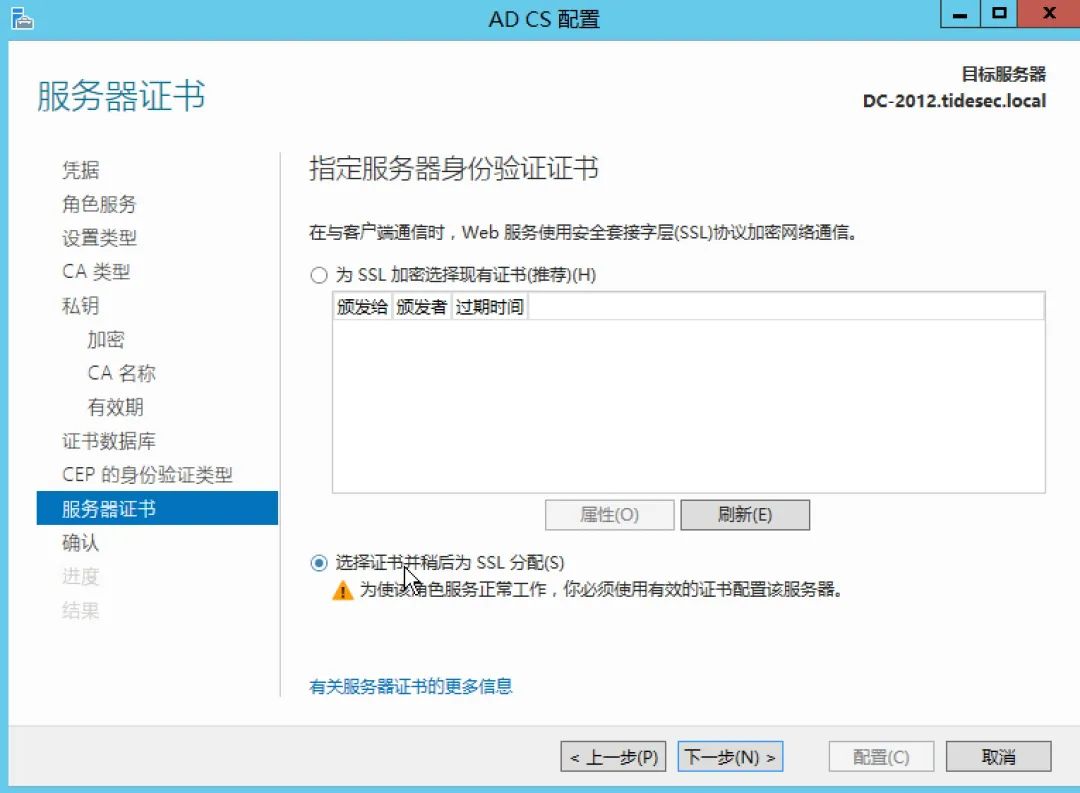Select "为 SSL 加密选择现有证书(推荐)" option
Viewport: 1080px width, 793px height.
click(x=319, y=274)
